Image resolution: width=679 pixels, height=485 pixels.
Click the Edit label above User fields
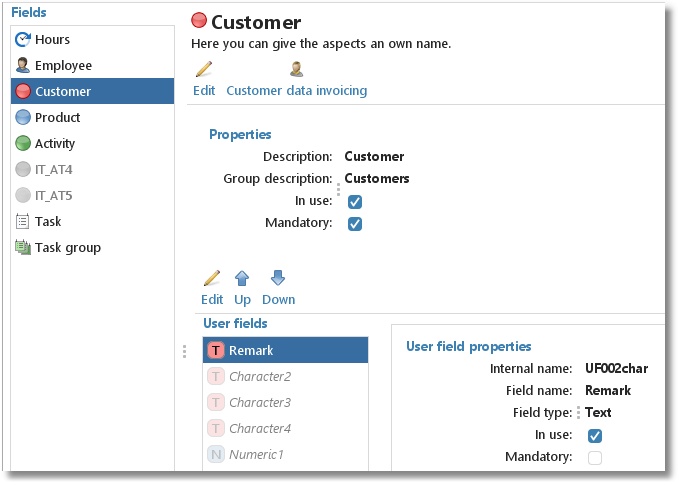[212, 300]
